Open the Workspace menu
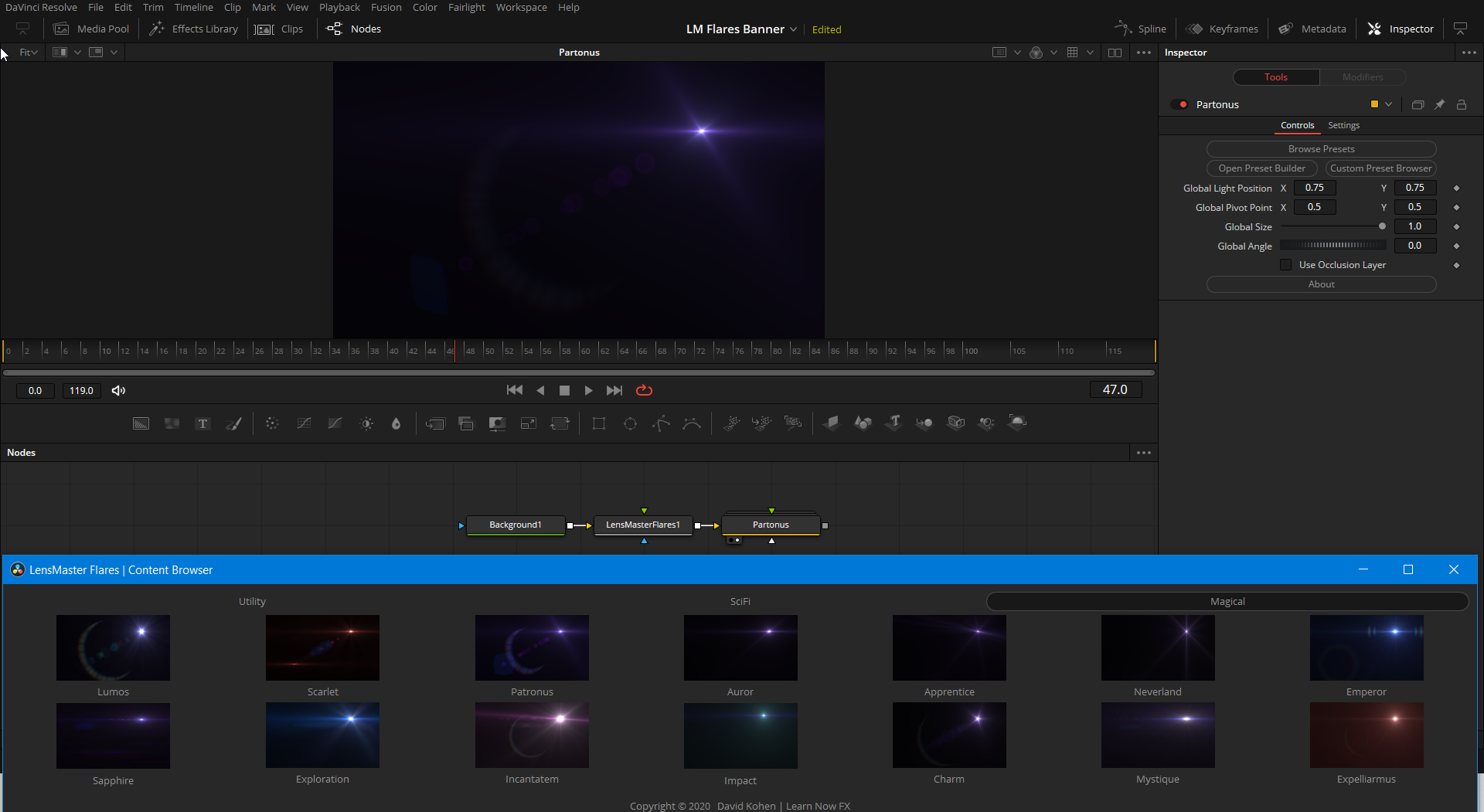1484x812 pixels. point(521,7)
